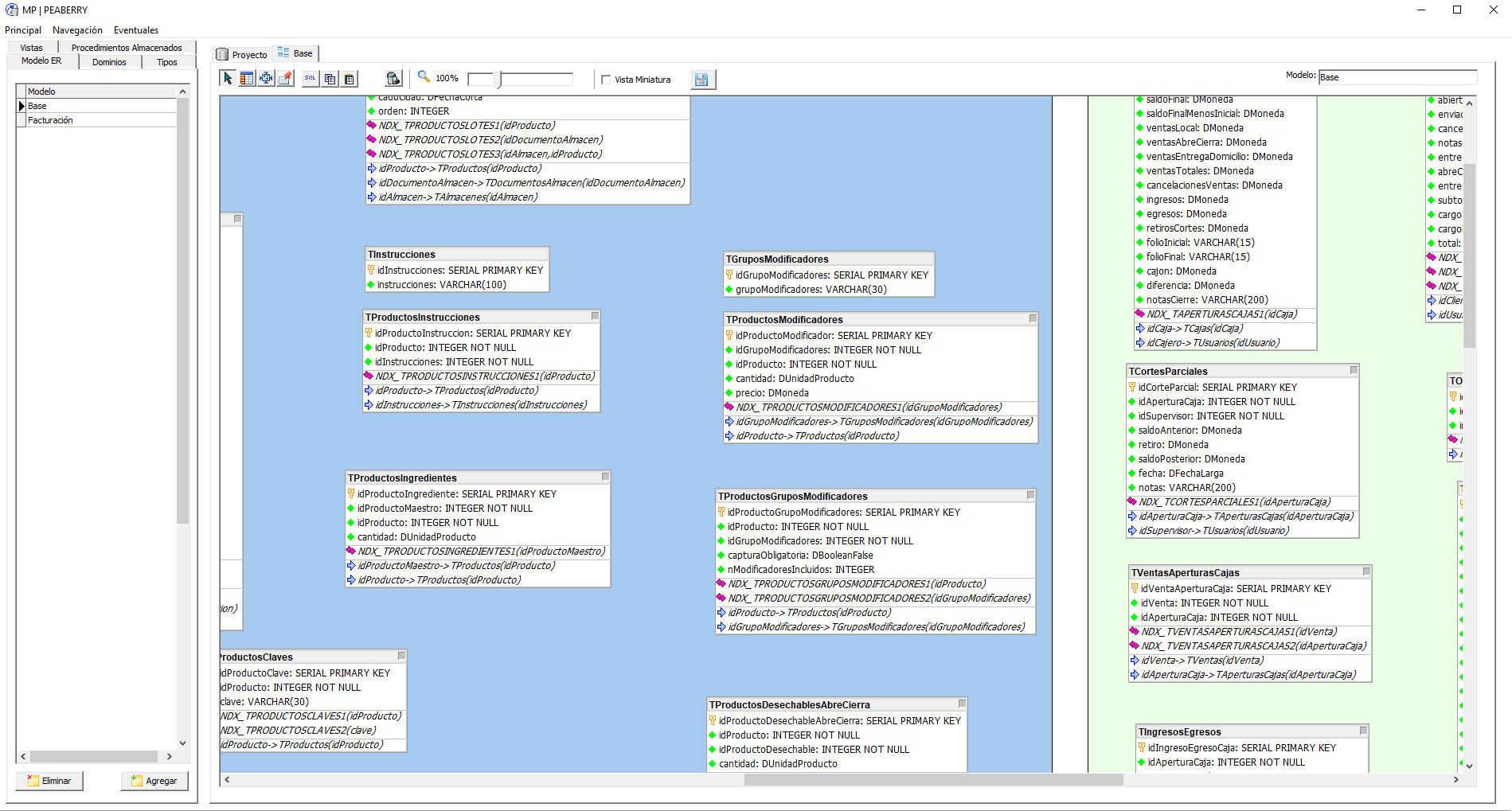This screenshot has height=811, width=1512.
Task: Select the TGruposModificadores table title
Action: click(x=777, y=259)
